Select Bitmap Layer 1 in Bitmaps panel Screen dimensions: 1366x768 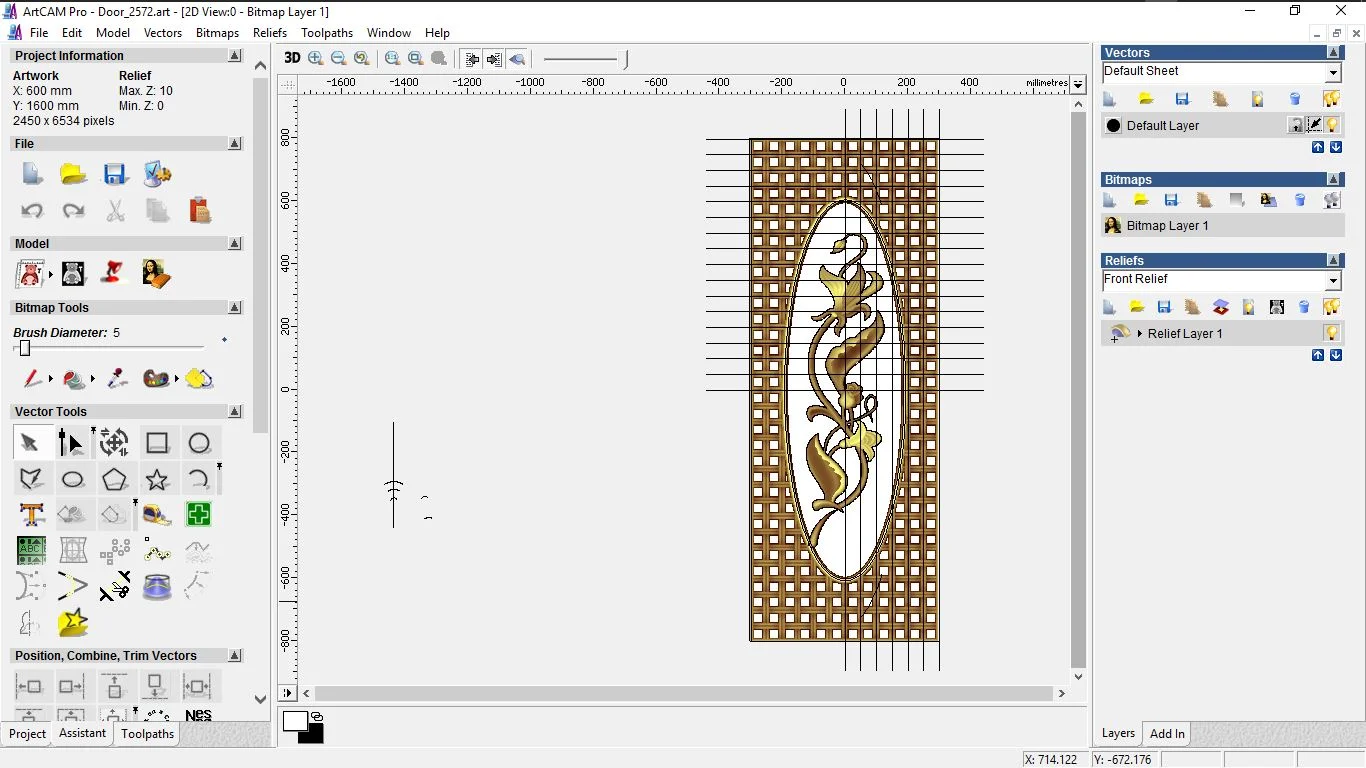(1167, 226)
